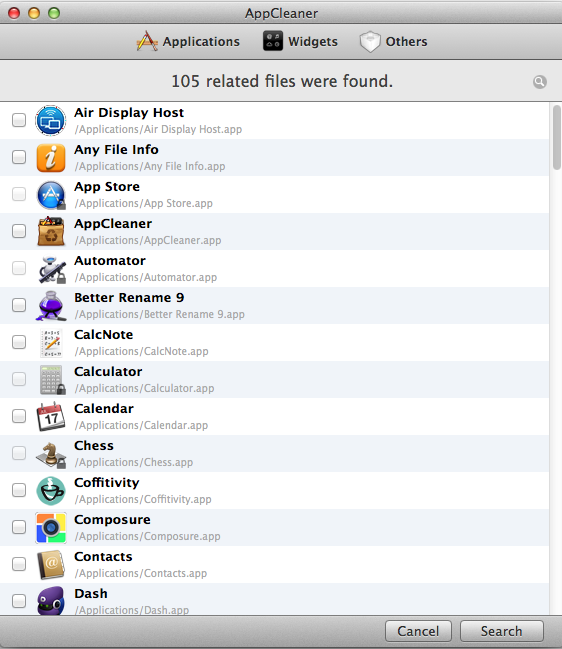Click the AppCleaner app icon in list
The height and width of the screenshot is (649, 562).
pyautogui.click(x=50, y=231)
